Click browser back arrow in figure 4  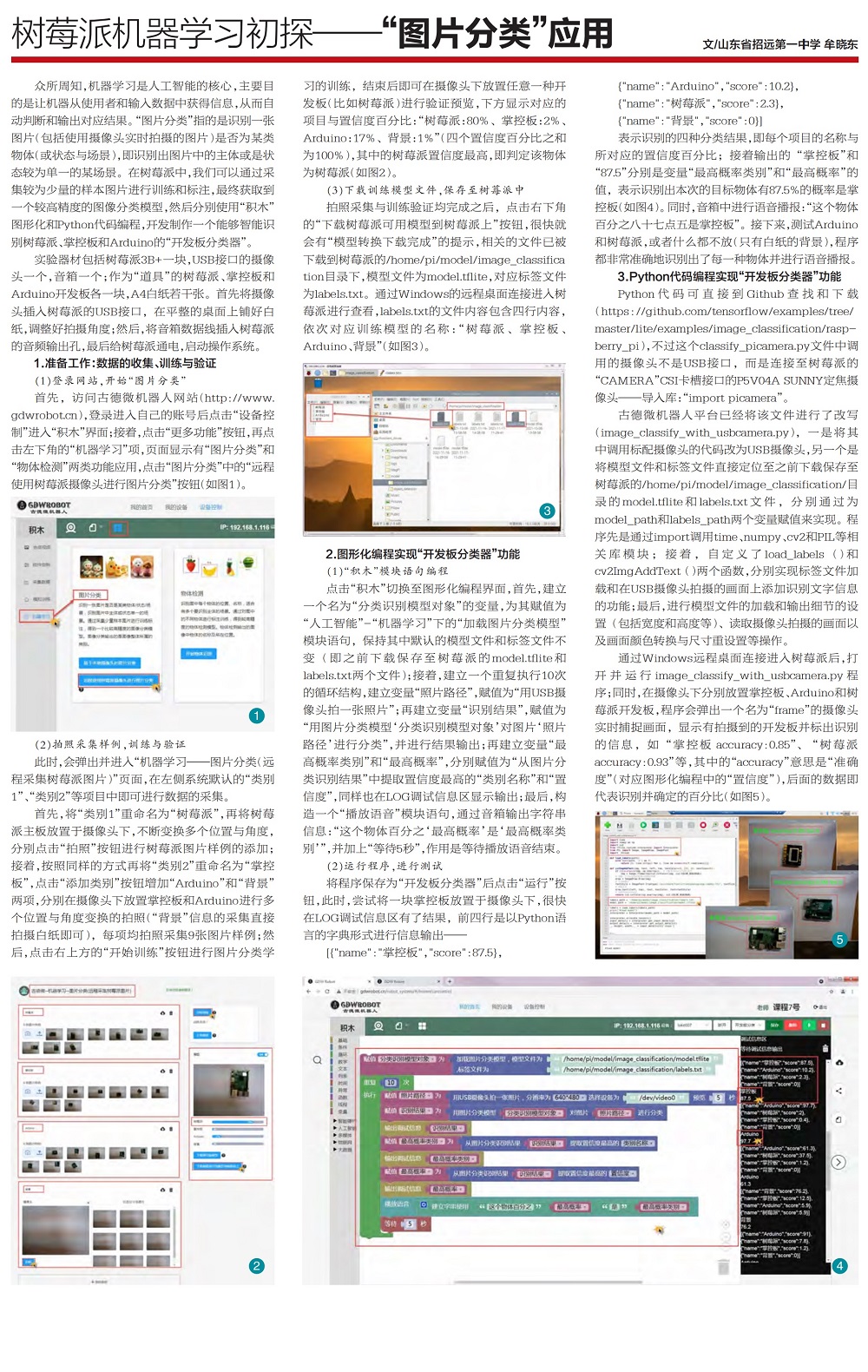pos(307,991)
